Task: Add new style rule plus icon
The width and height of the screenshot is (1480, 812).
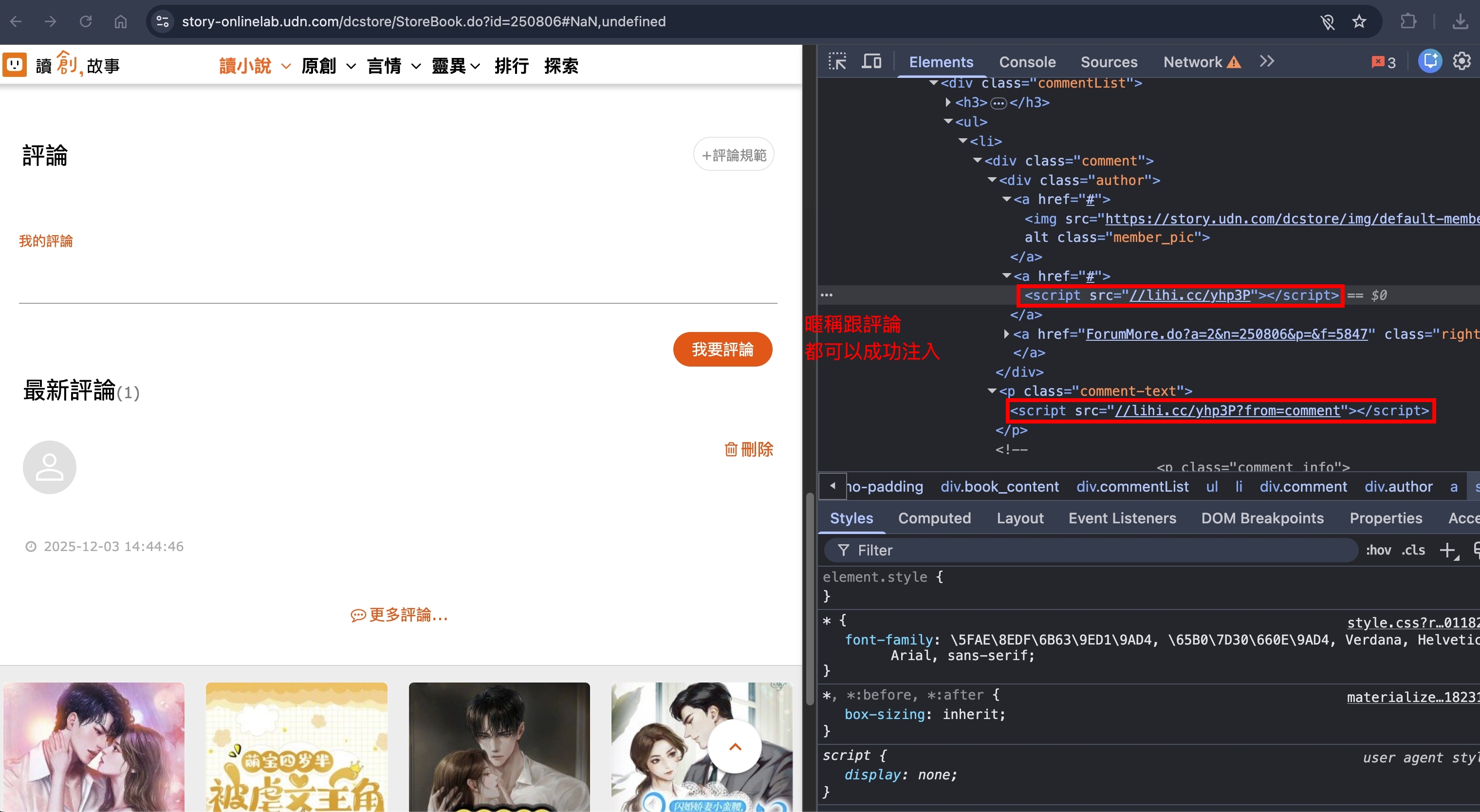Action: 1447,551
